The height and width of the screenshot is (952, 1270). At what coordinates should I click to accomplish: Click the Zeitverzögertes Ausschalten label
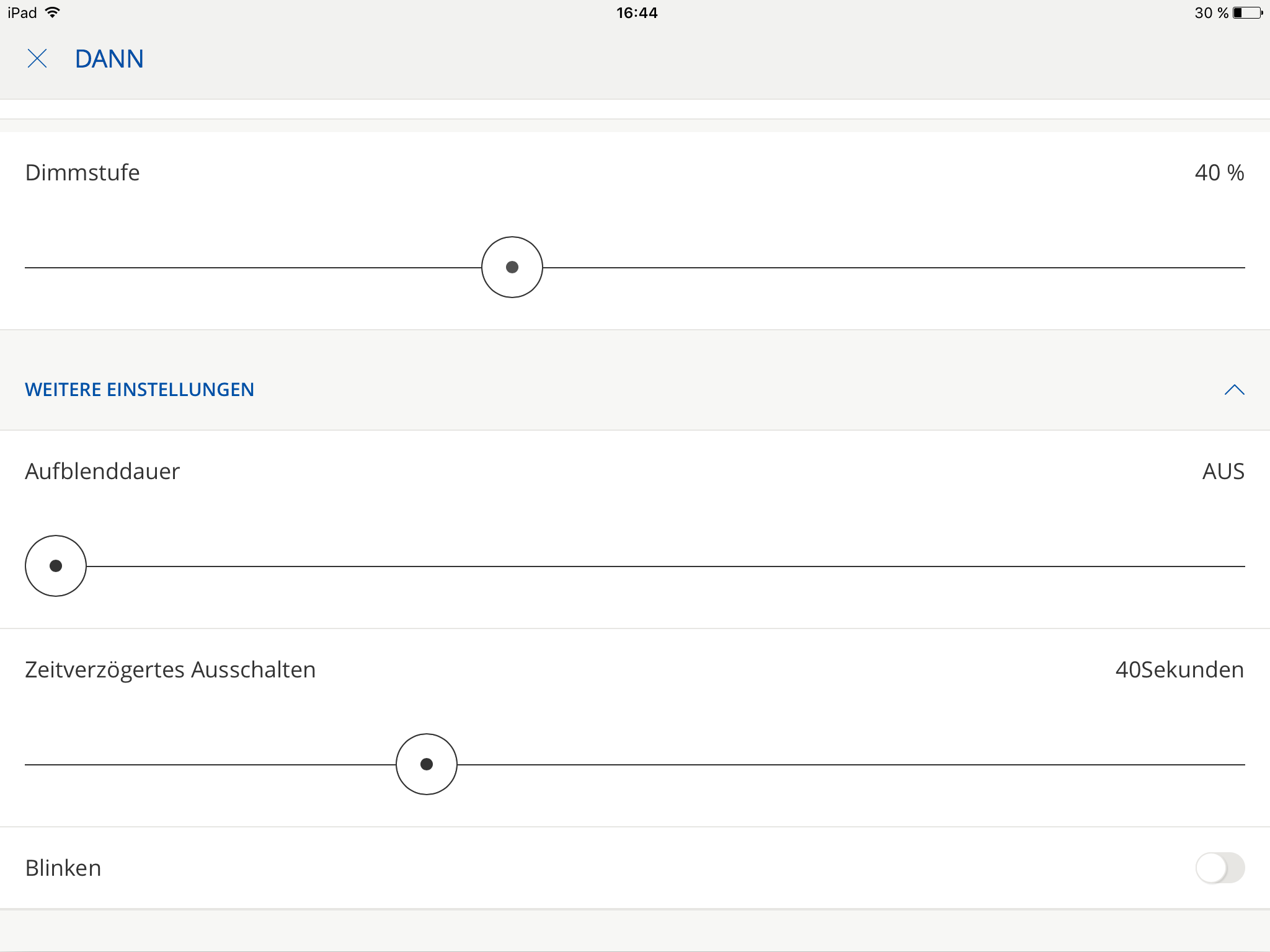click(171, 670)
